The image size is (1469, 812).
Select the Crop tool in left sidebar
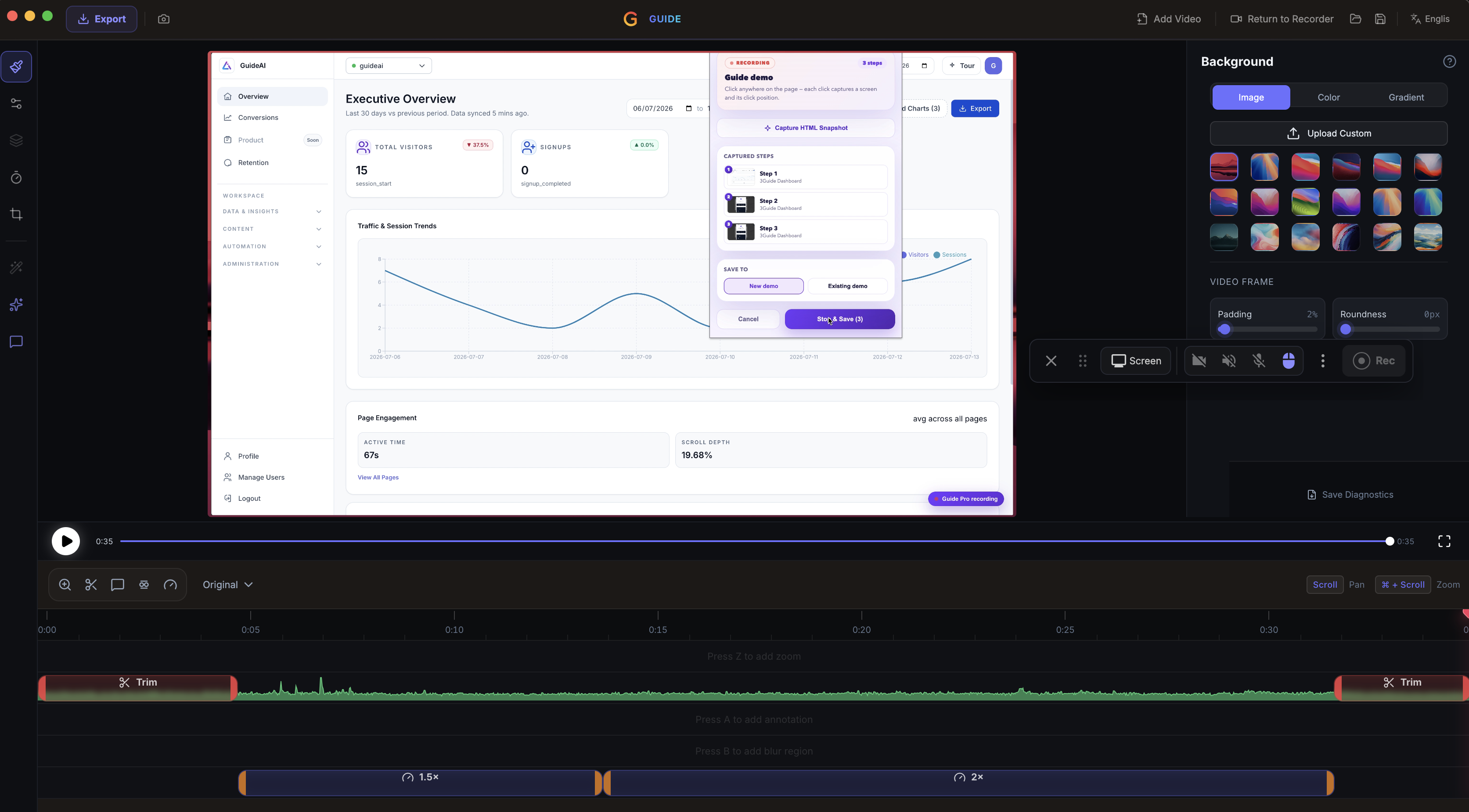17,214
